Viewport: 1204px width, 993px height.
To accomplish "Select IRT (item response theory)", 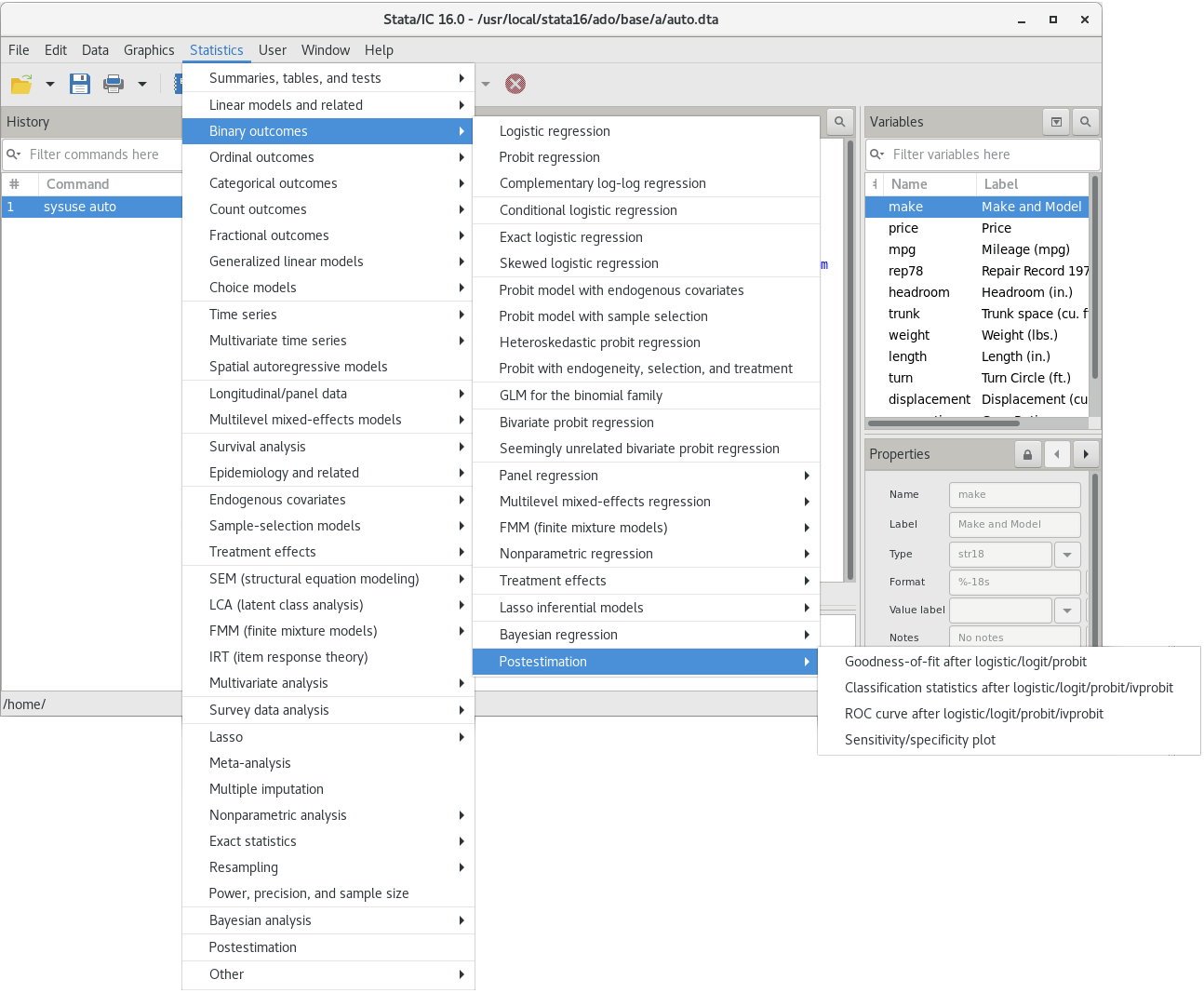I will point(328,657).
